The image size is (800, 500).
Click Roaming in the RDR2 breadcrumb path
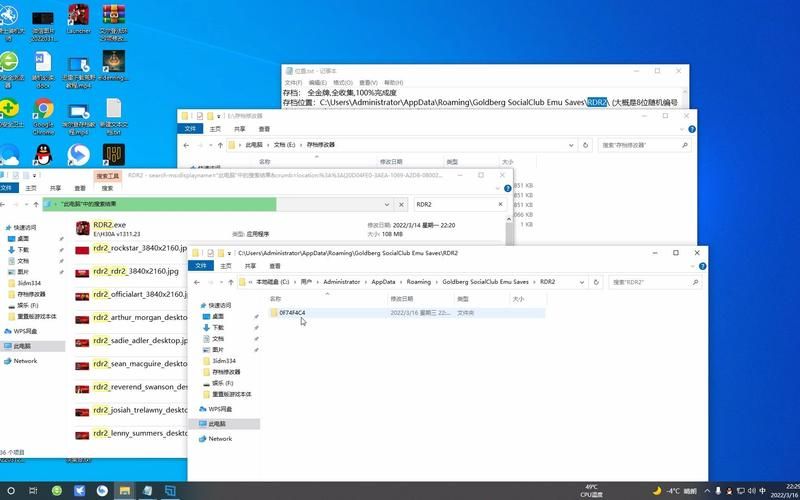[x=418, y=282]
